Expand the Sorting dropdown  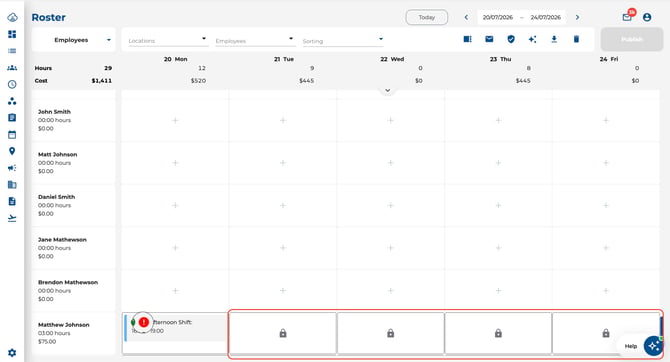[x=342, y=41]
